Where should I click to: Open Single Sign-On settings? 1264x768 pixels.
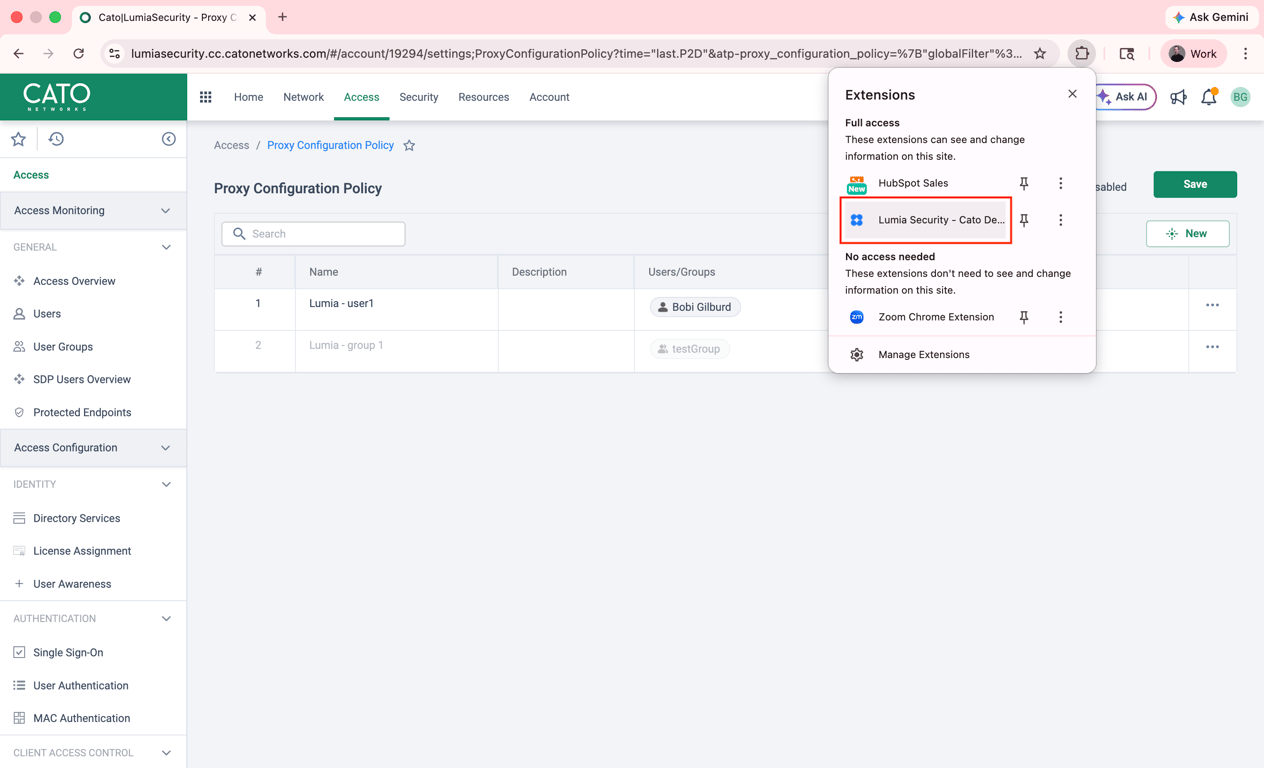68,653
